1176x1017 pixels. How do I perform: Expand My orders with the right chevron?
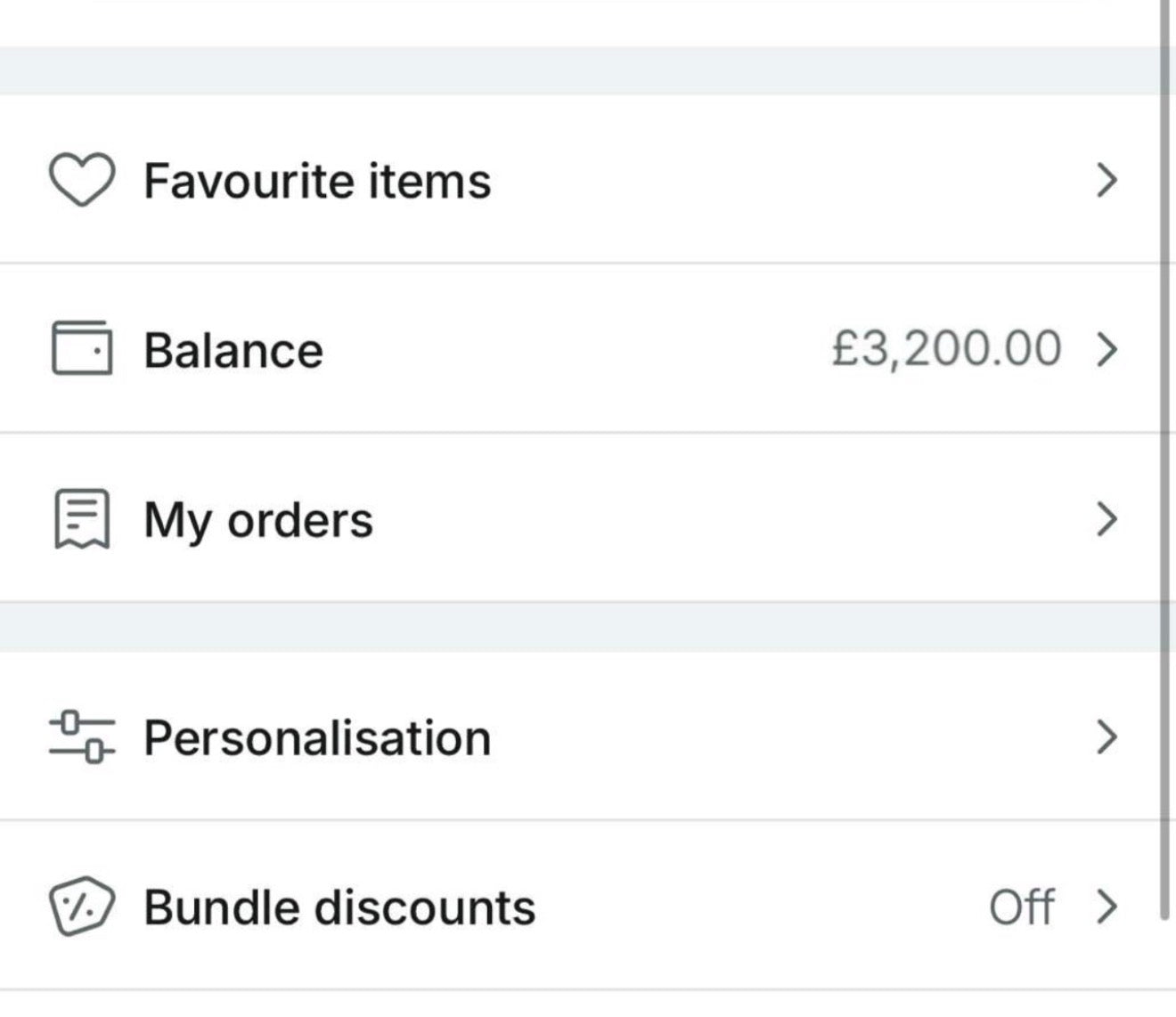1106,518
